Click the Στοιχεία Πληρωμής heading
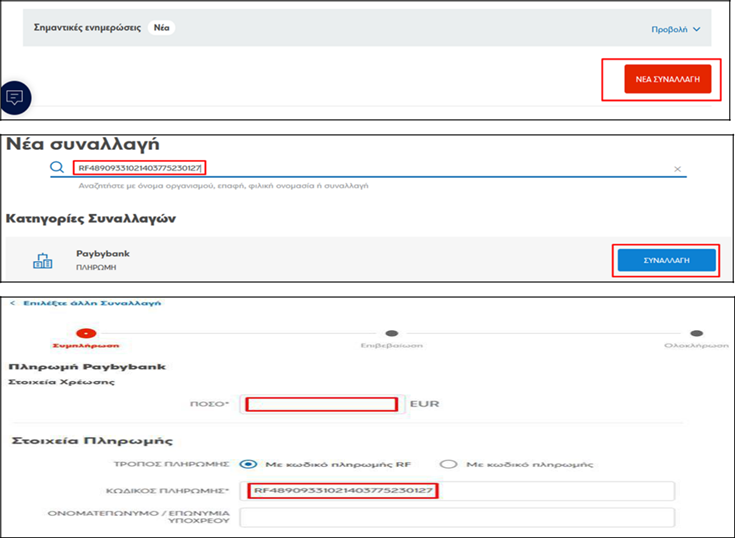The height and width of the screenshot is (539, 736). click(92, 441)
